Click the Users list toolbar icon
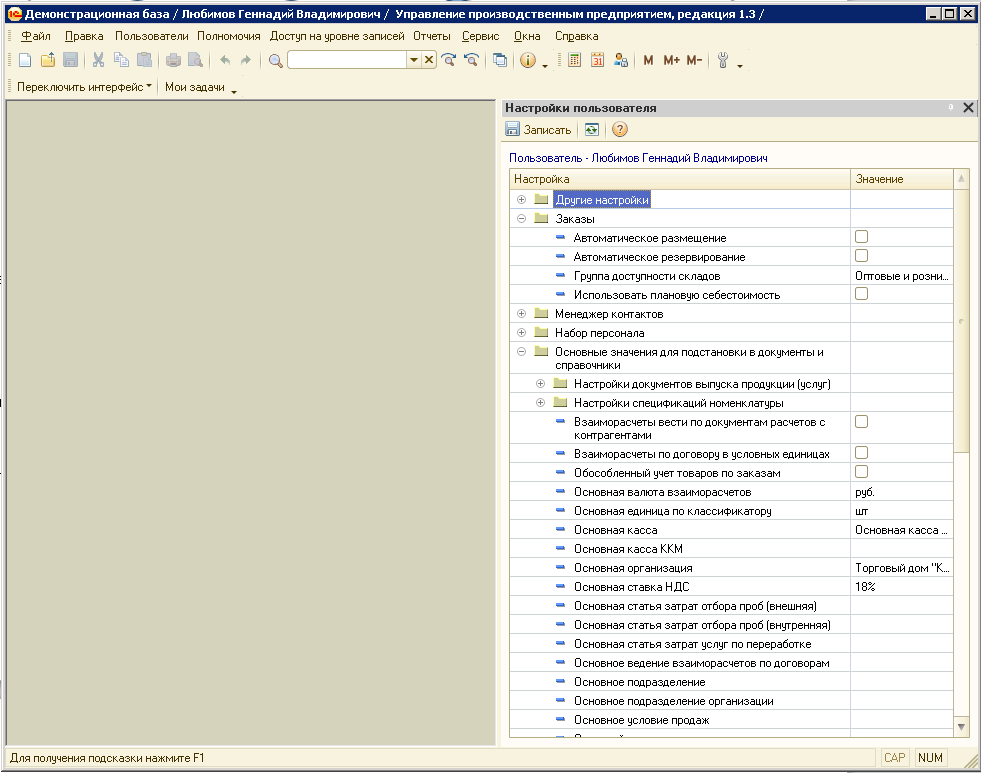 pos(621,60)
